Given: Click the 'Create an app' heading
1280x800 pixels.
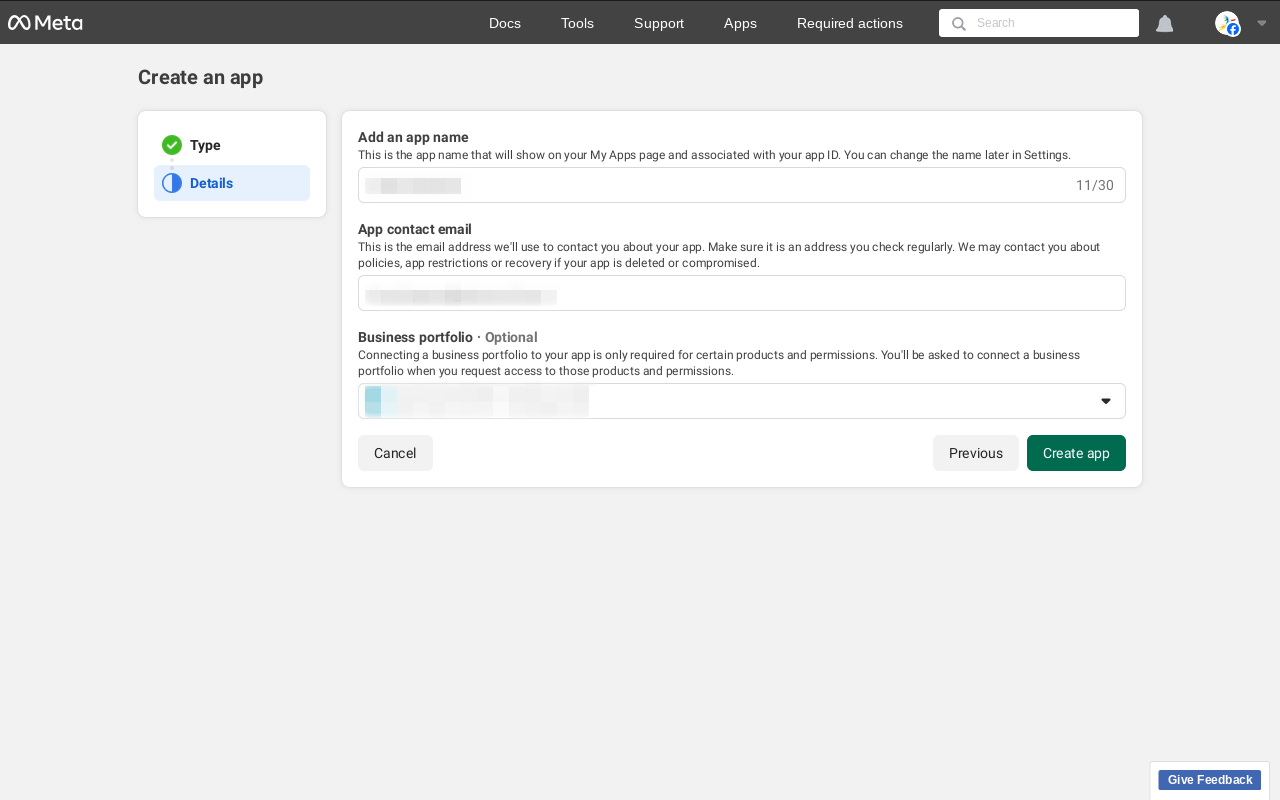Looking at the screenshot, I should tap(200, 77).
